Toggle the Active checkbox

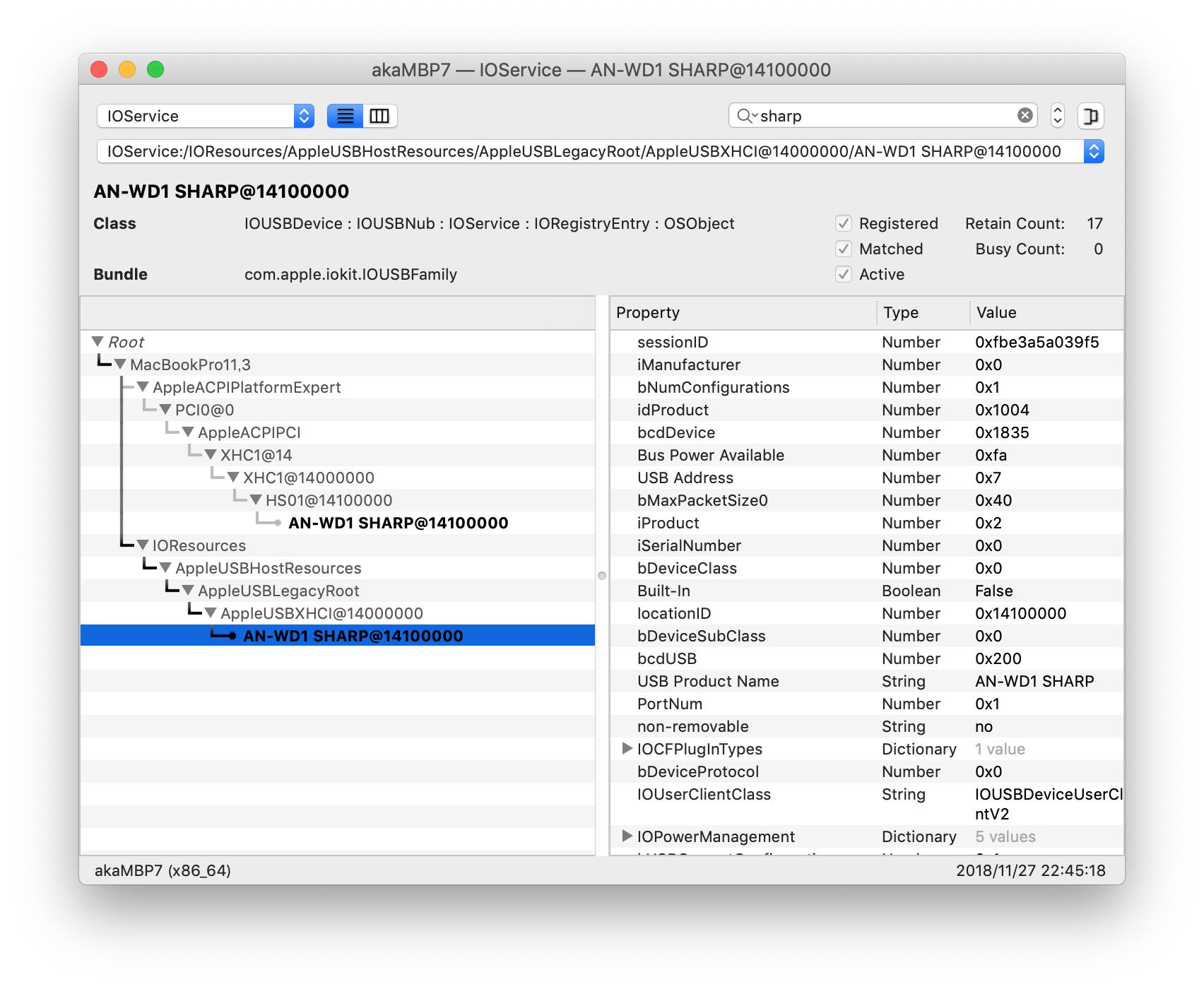844,275
